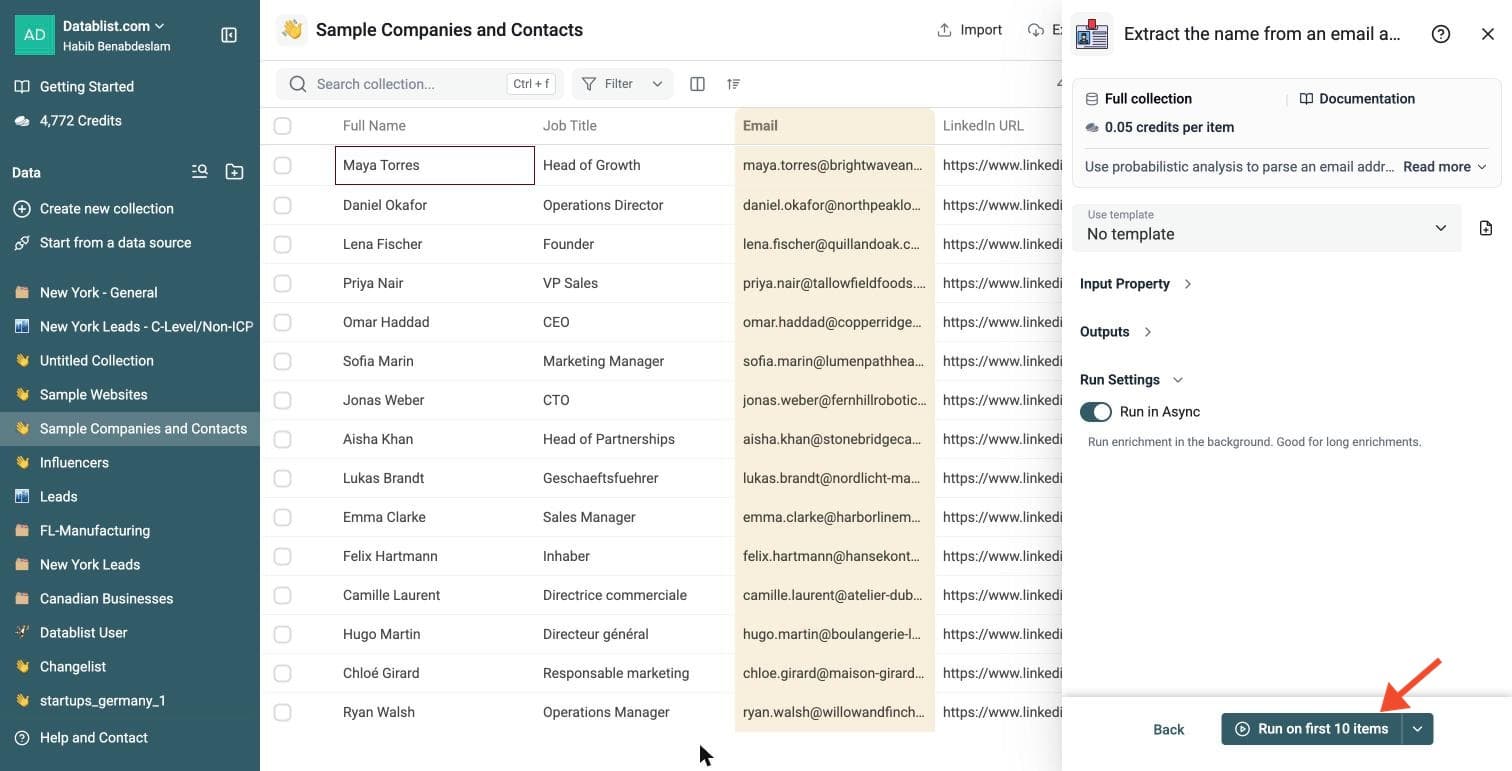Viewport: 1512px width, 771px height.
Task: Collapse the Run Settings section
Action: pyautogui.click(x=1132, y=380)
